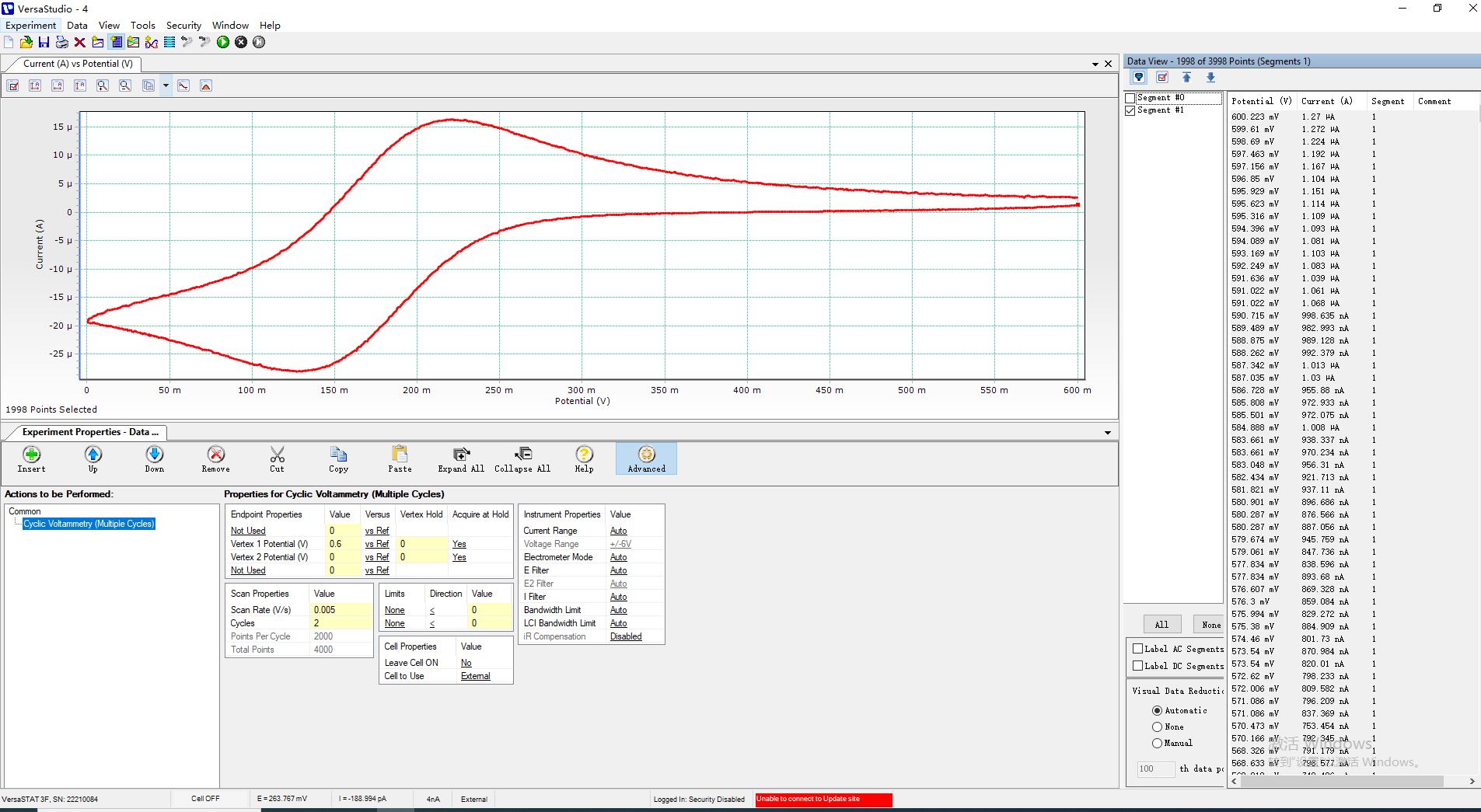The width and height of the screenshot is (1481, 812).
Task: Open the Experiment menu
Action: tap(31, 25)
